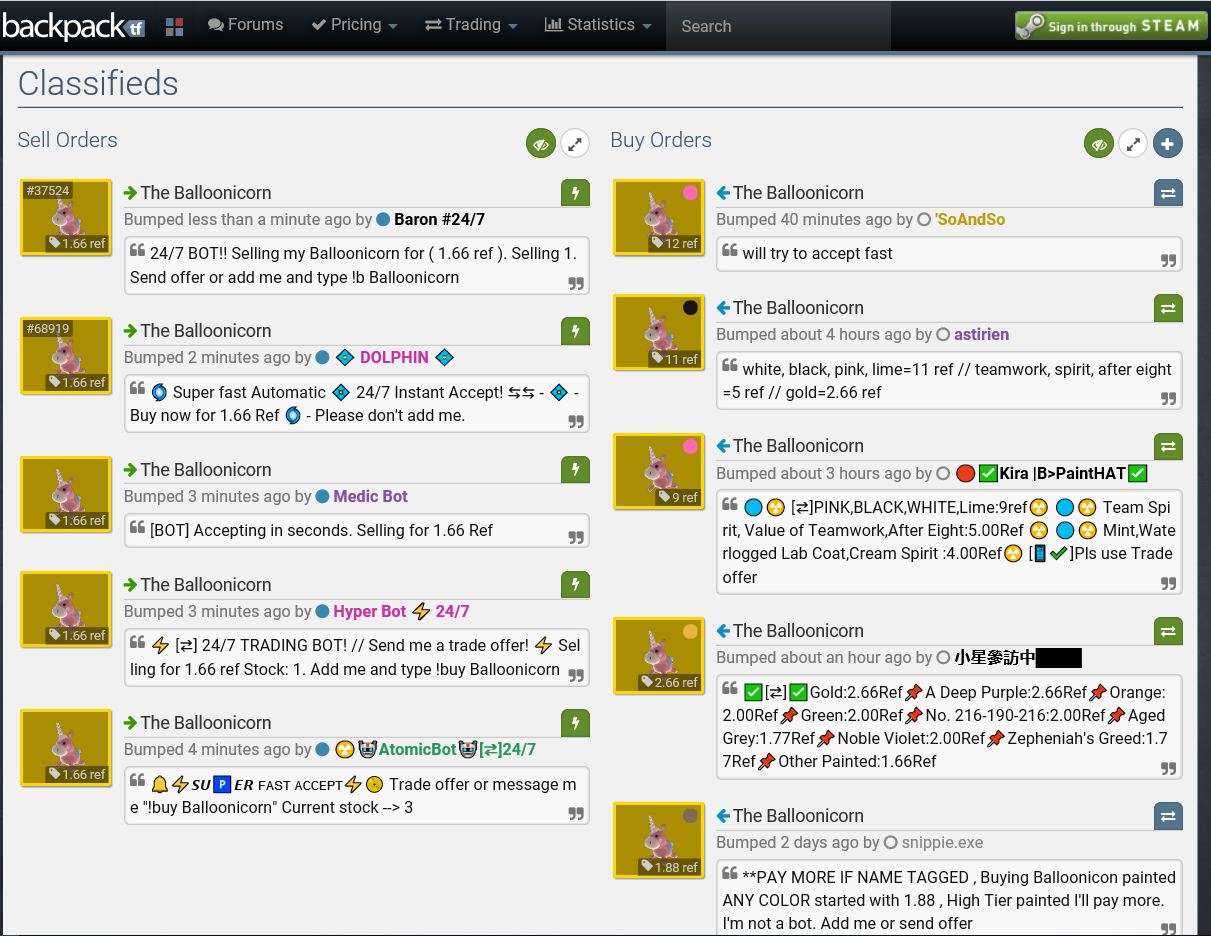The image size is (1211, 936).
Task: Open AtomicBot user profile
Action: (x=435, y=749)
